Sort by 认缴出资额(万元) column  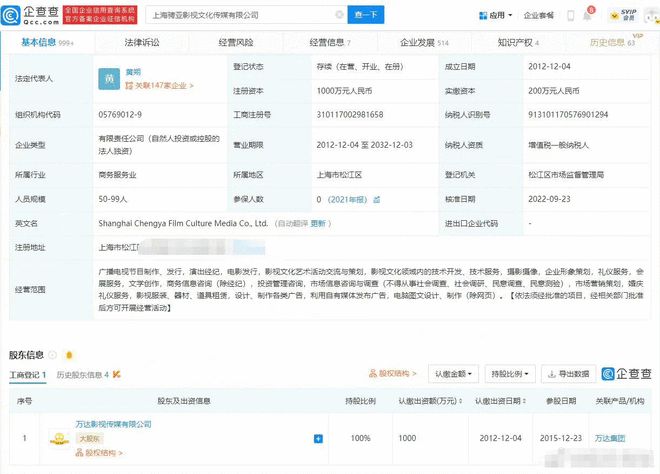430,401
